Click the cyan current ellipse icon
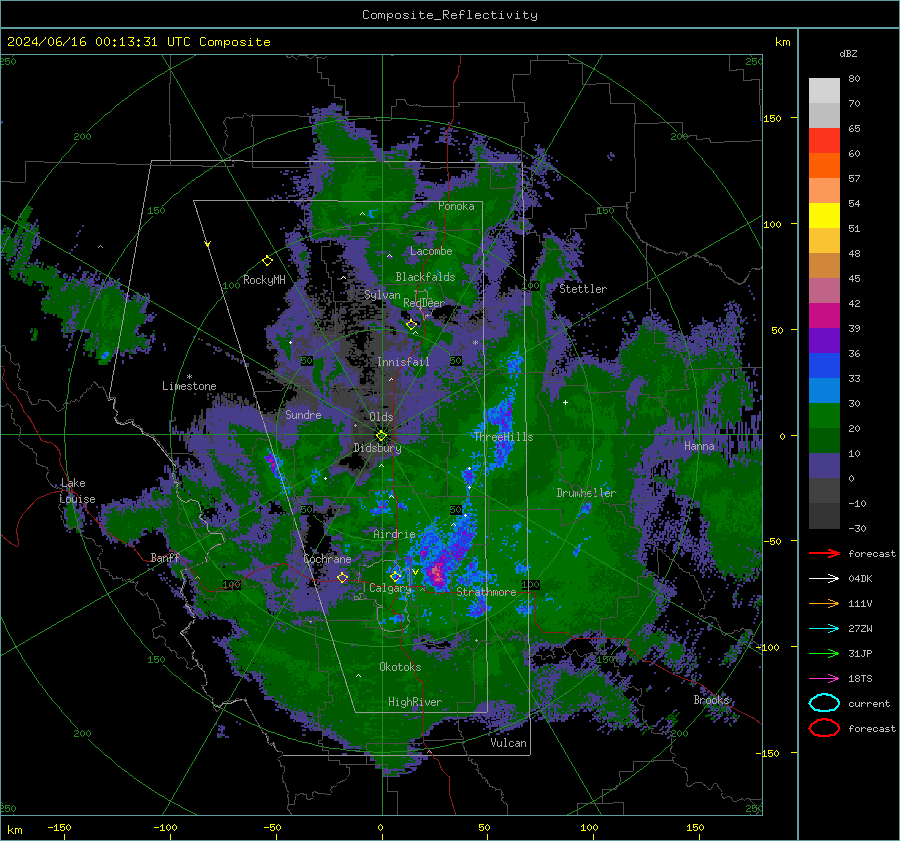This screenshot has width=900, height=841. (824, 703)
